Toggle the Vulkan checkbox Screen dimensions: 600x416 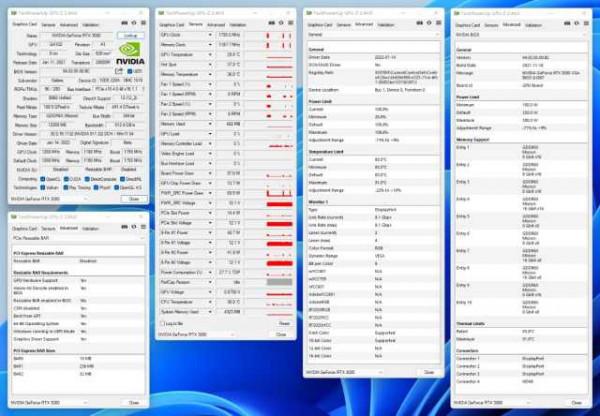(43, 188)
